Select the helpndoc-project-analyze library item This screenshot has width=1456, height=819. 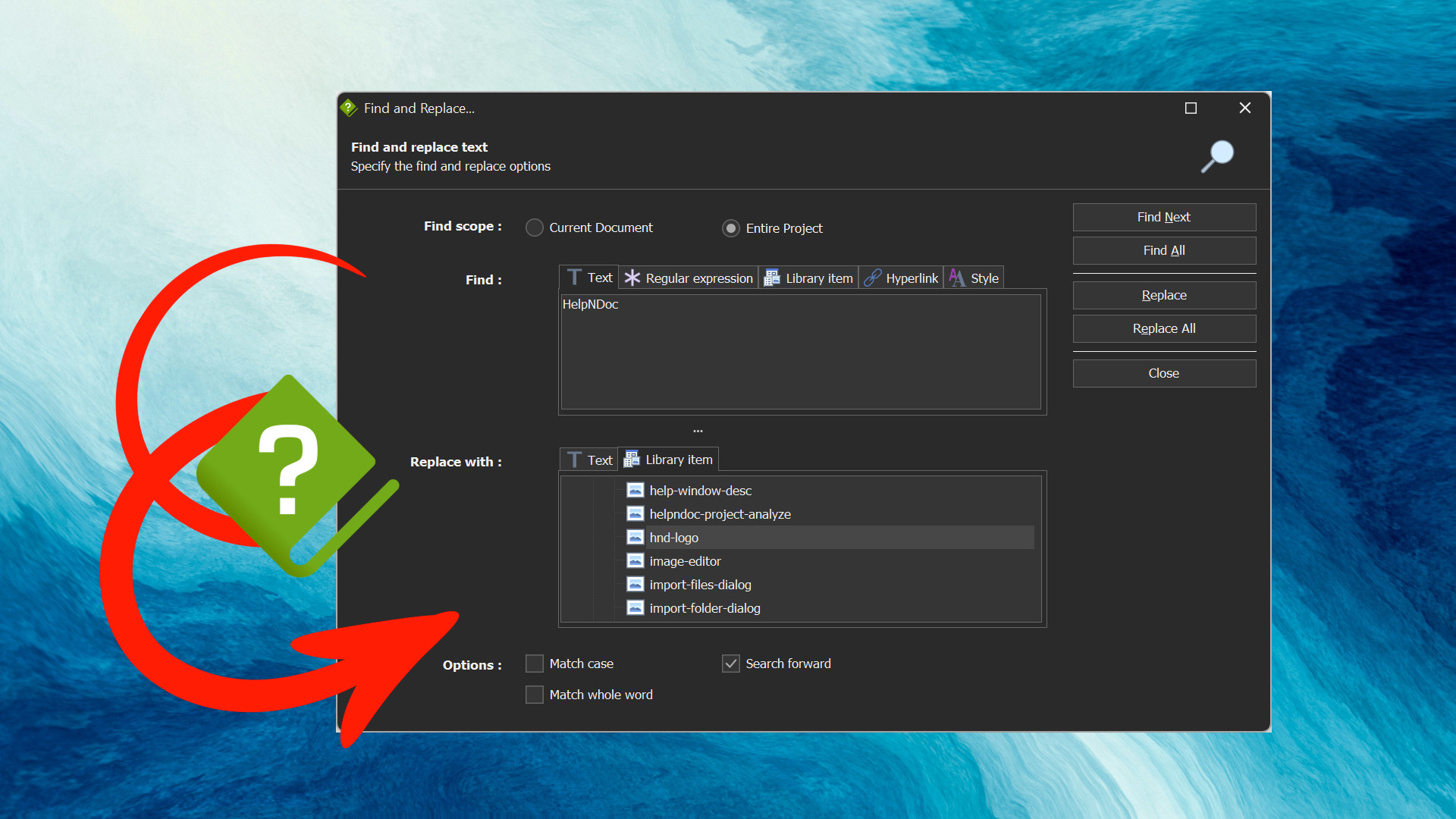[x=720, y=514]
